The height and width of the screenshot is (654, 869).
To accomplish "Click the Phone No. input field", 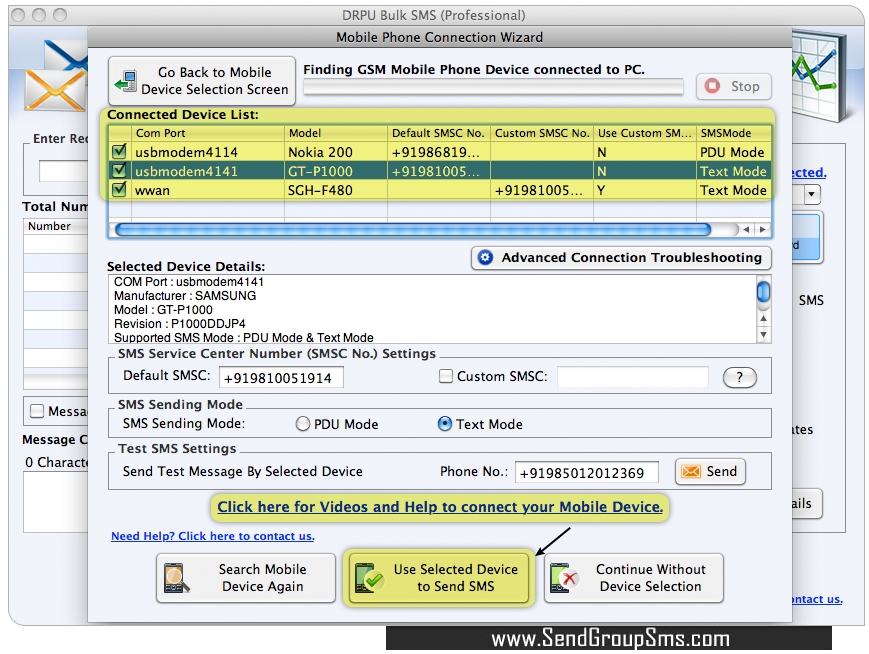I will click(x=586, y=472).
